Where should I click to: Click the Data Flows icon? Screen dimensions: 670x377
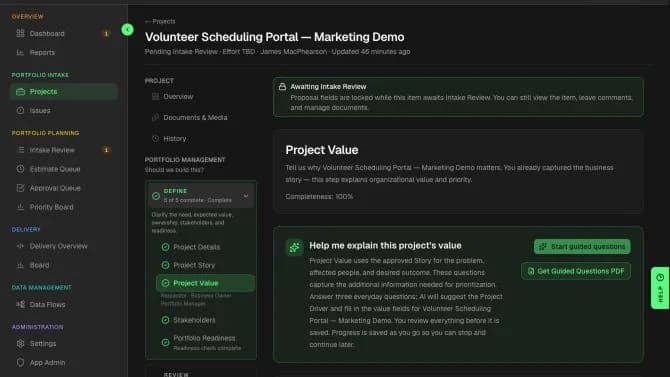click(x=20, y=304)
